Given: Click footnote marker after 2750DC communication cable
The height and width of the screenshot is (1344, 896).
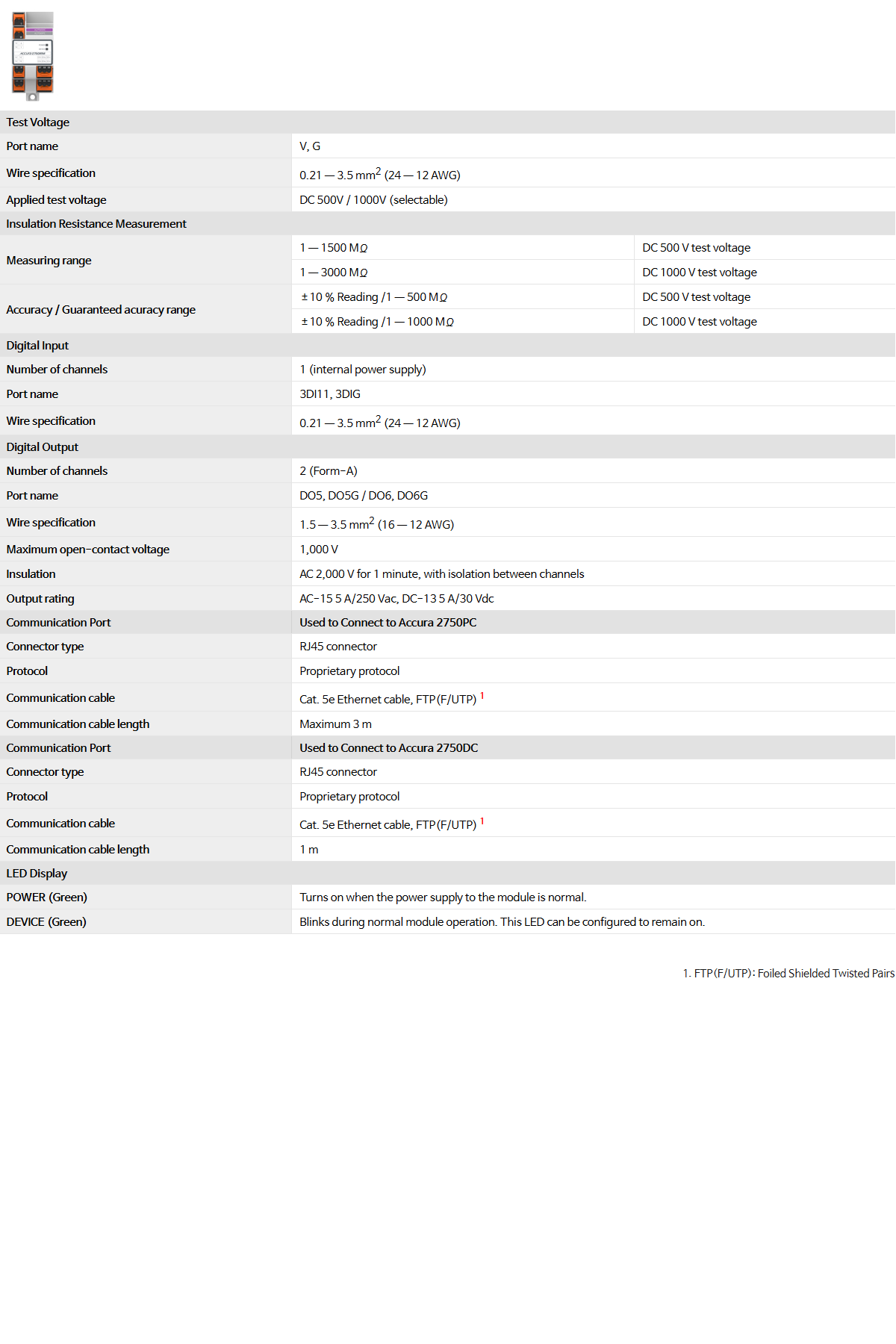Looking at the screenshot, I should coord(482,821).
